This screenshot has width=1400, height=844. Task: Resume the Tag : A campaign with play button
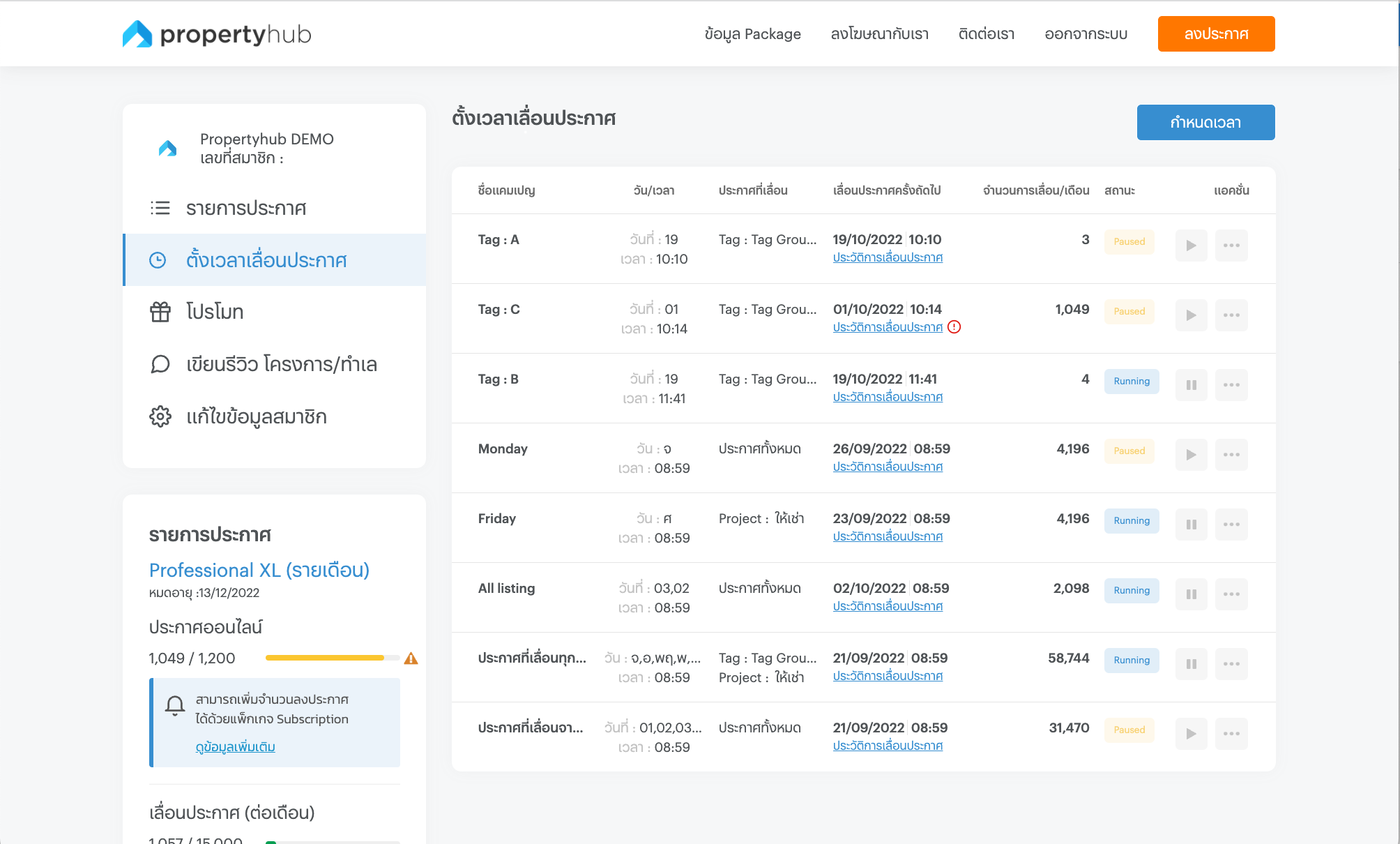click(x=1191, y=246)
